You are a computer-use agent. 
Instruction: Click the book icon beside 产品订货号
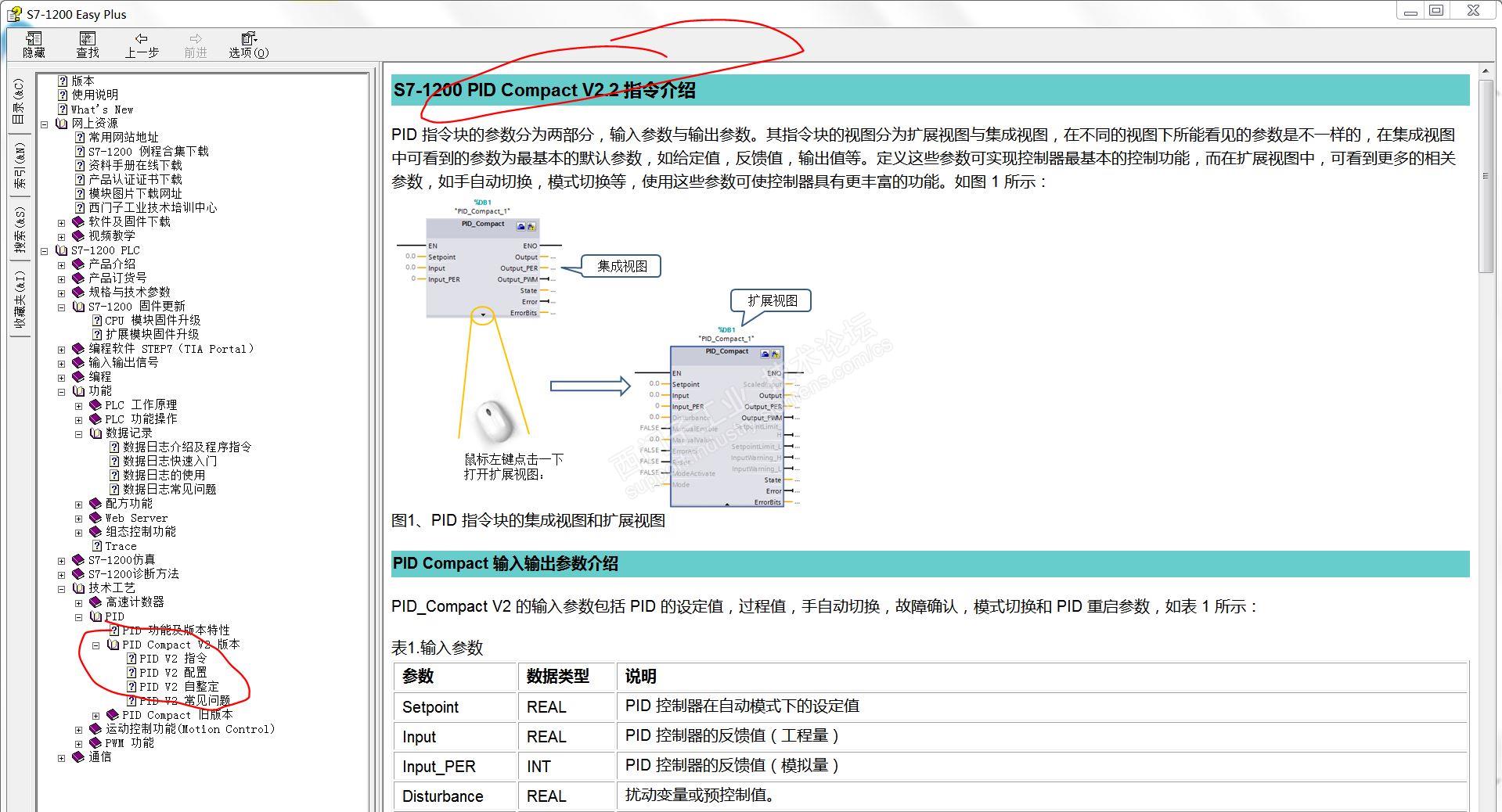click(x=78, y=278)
